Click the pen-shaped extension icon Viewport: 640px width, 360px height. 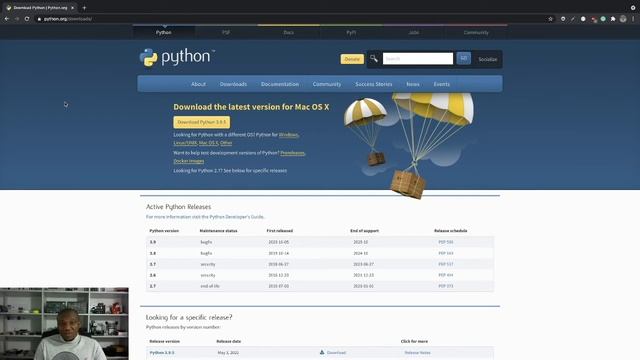(573, 19)
